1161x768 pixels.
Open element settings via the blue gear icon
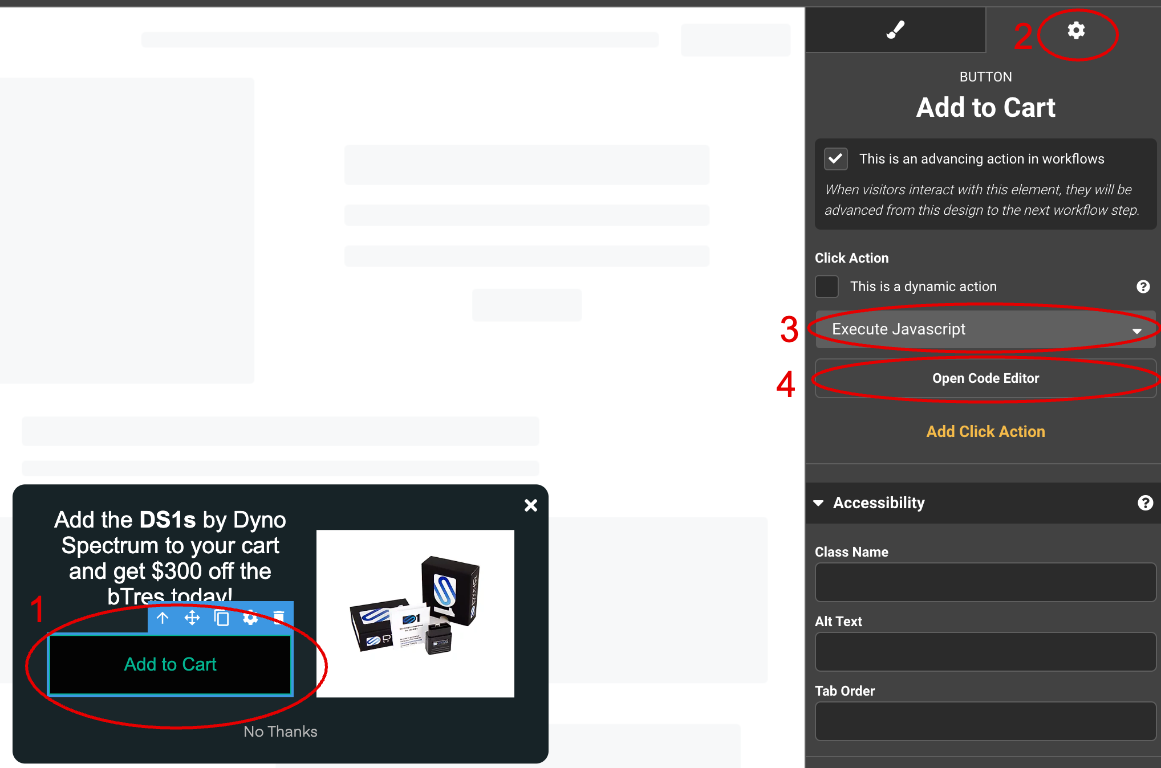click(250, 618)
